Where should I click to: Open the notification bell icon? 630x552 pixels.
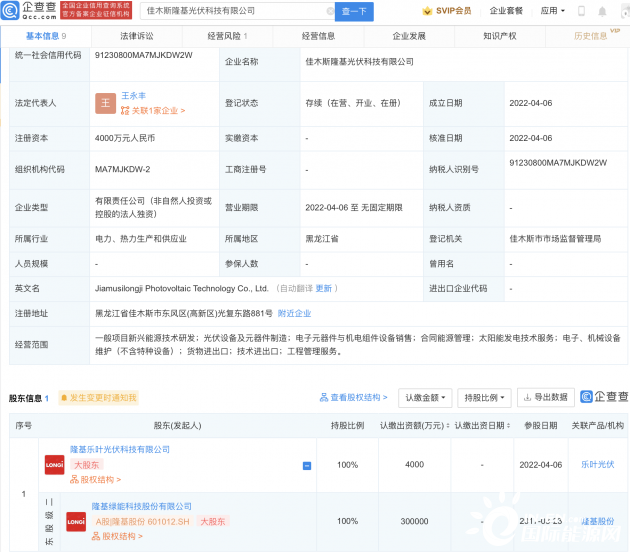[x=602, y=11]
